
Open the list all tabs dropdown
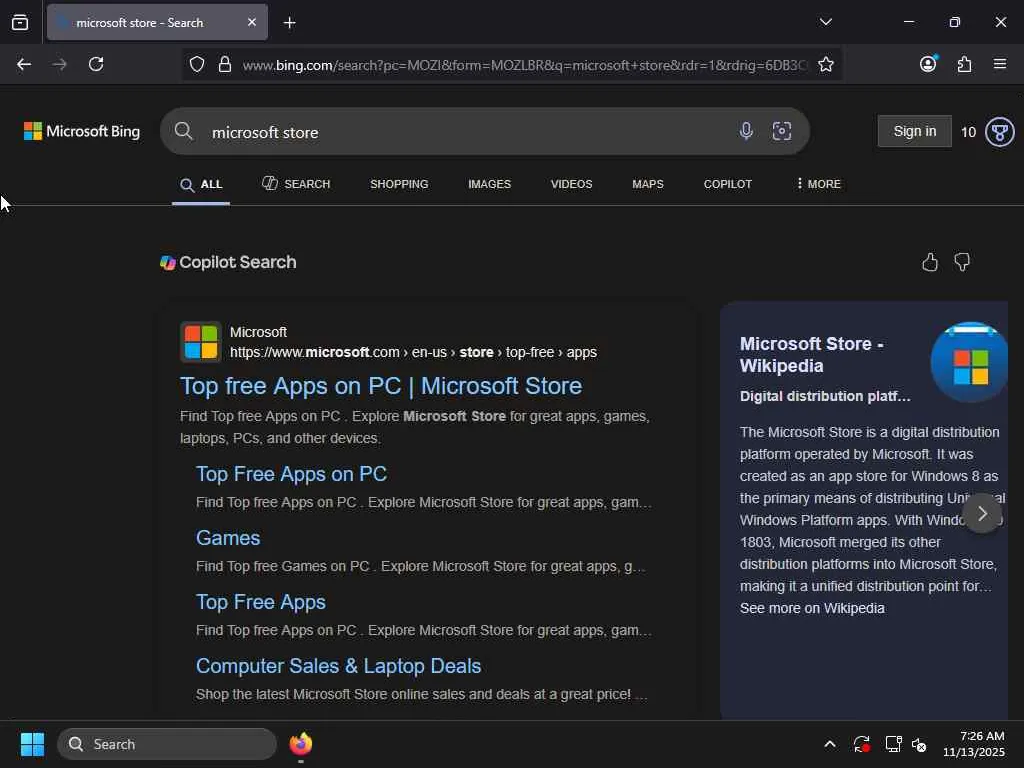tap(825, 22)
